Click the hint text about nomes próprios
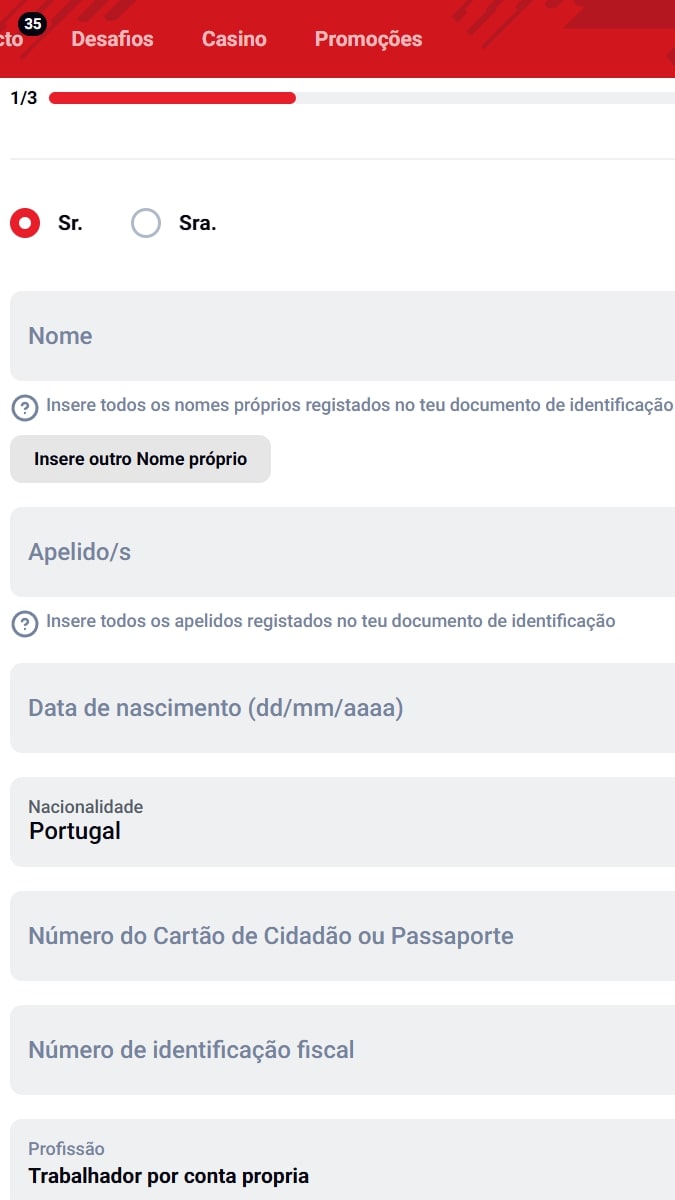The height and width of the screenshot is (1200, 675). coord(359,406)
